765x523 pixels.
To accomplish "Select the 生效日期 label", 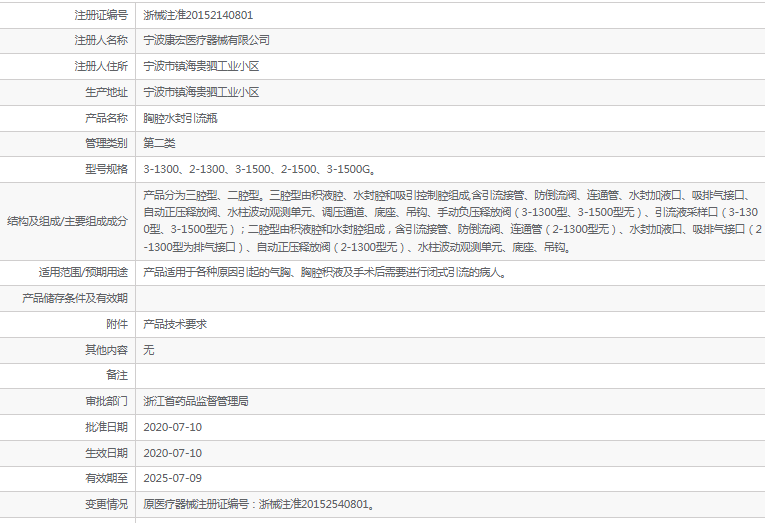I will click(x=106, y=453).
